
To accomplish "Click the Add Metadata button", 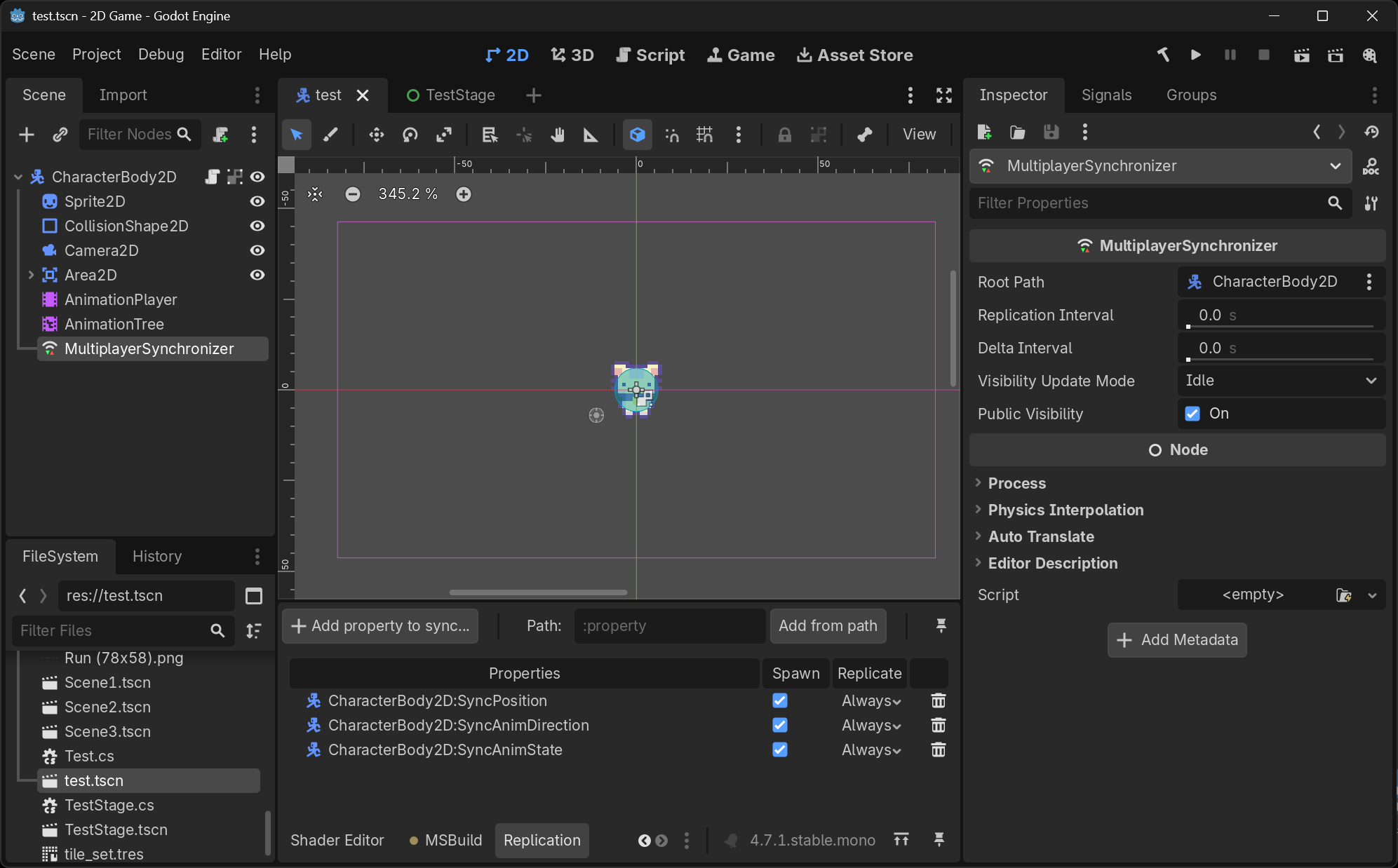I will pyautogui.click(x=1177, y=639).
